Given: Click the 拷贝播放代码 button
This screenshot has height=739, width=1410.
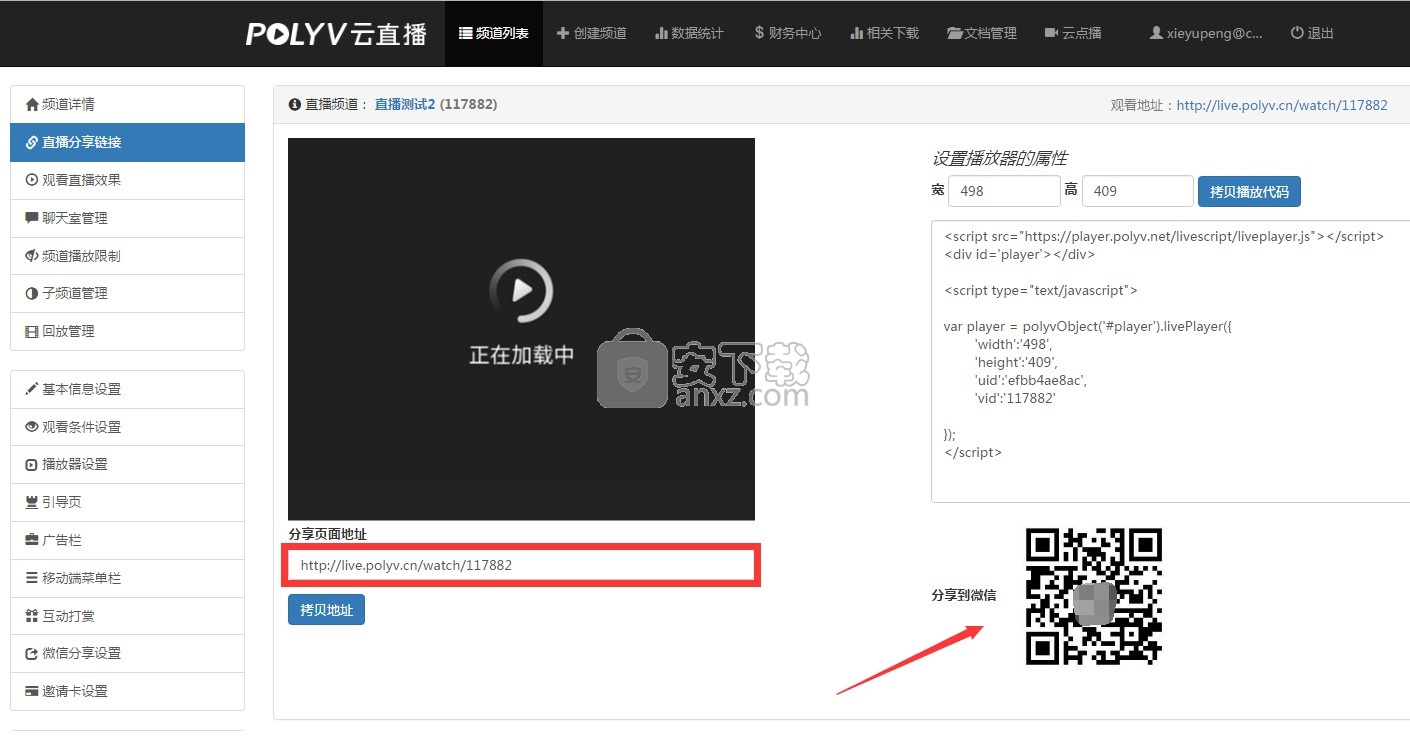Looking at the screenshot, I should tap(1249, 192).
